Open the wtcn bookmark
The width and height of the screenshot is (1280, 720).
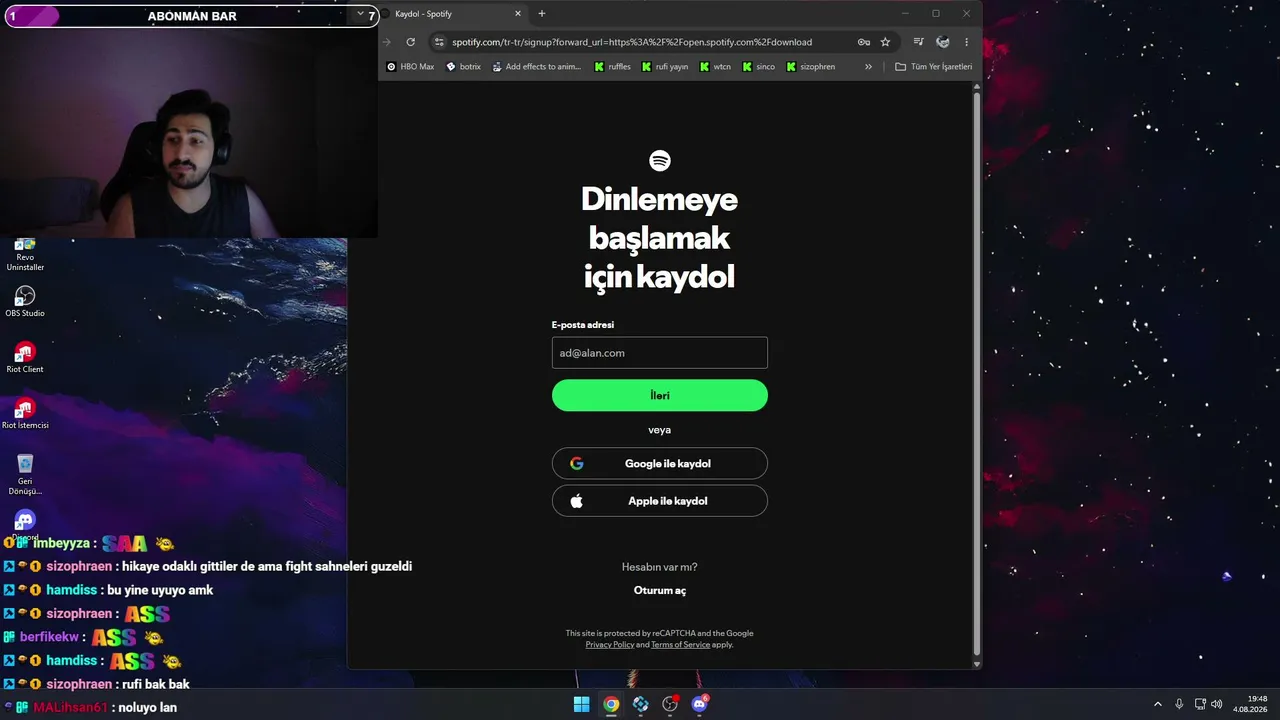click(715, 67)
